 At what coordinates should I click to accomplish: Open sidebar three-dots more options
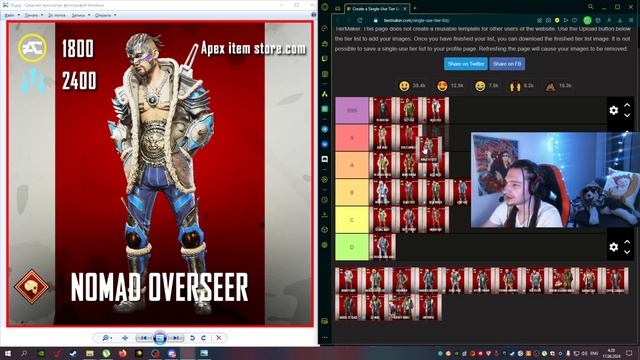coord(325,338)
